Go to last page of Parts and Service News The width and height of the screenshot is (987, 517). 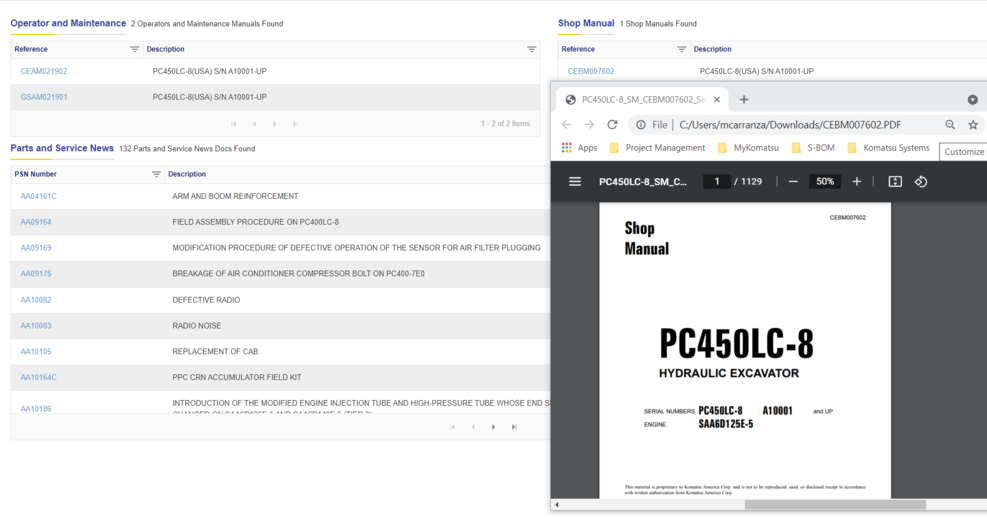pyautogui.click(x=514, y=427)
